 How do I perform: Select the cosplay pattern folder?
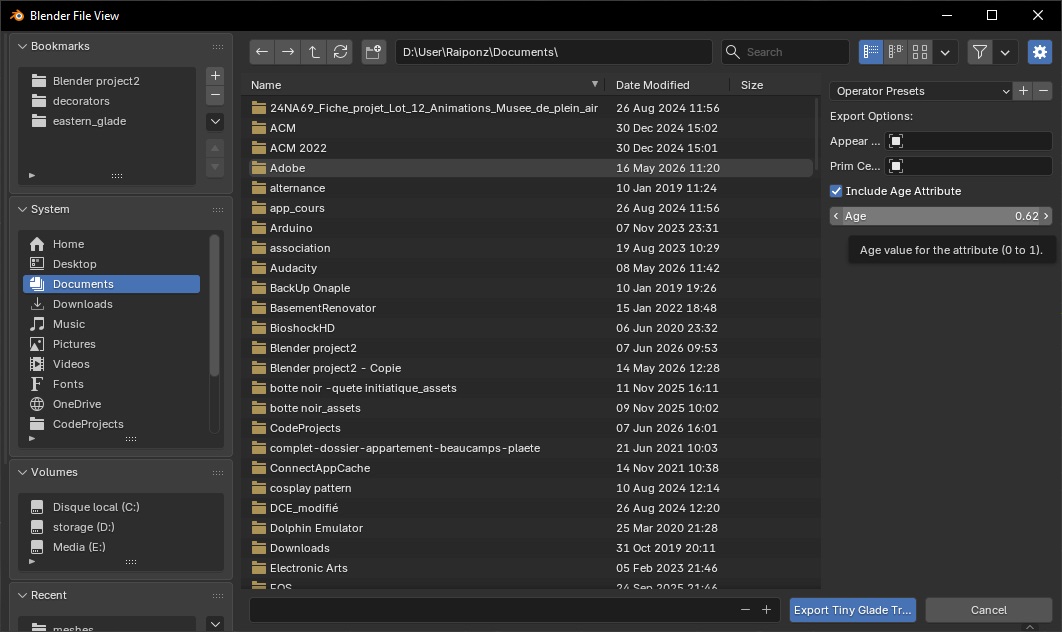(x=531, y=488)
